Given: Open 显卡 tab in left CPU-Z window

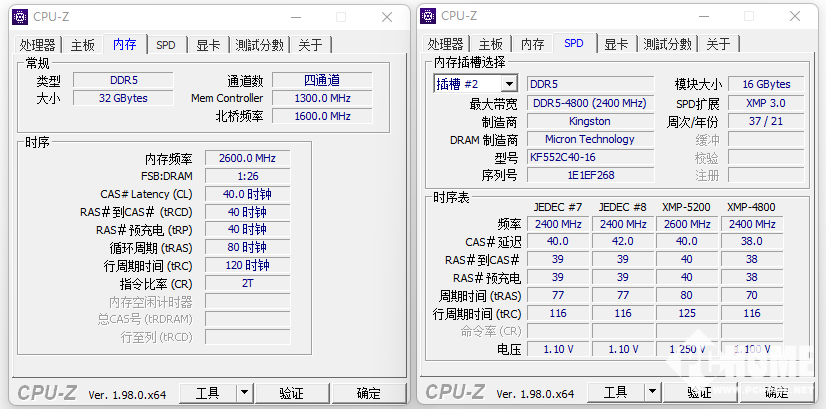Looking at the screenshot, I should click(208, 45).
